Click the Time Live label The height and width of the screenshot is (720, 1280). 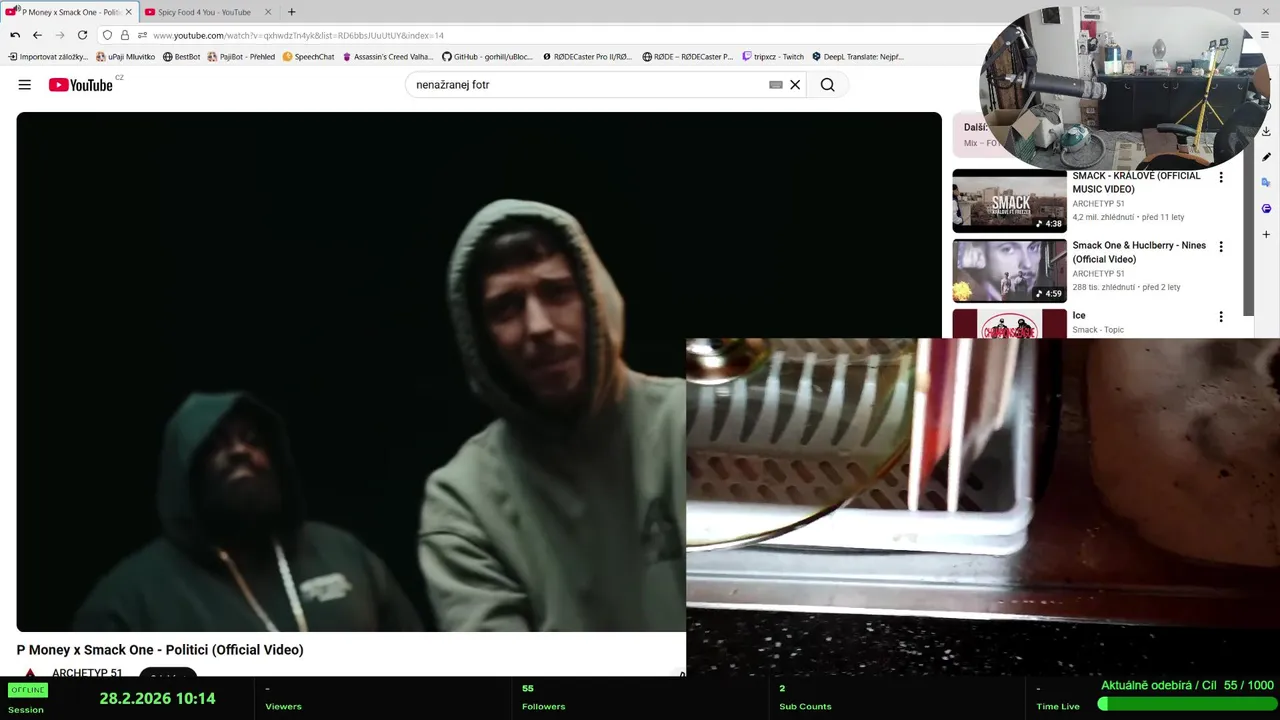click(1058, 706)
